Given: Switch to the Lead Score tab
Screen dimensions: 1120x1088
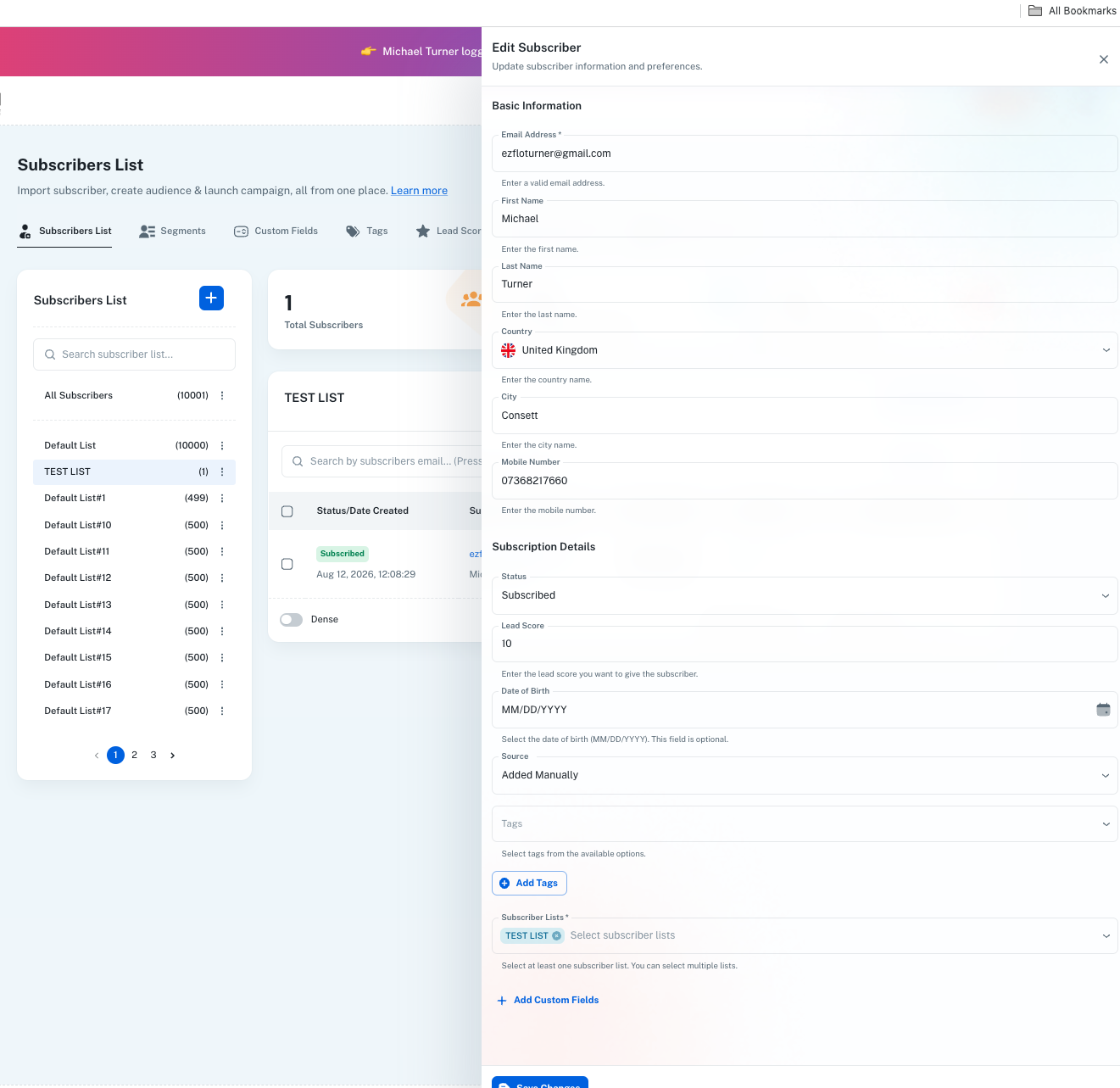Looking at the screenshot, I should point(449,231).
